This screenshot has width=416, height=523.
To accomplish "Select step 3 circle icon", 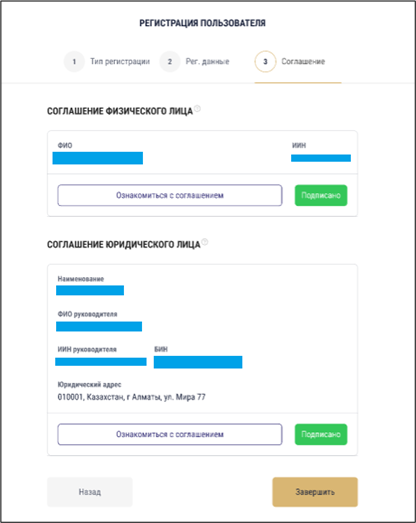I will [265, 61].
